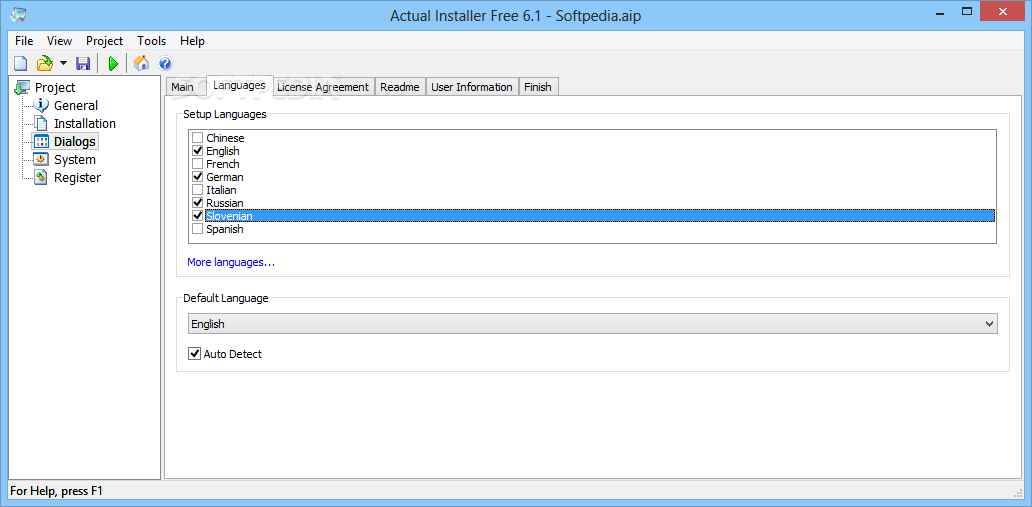Image resolution: width=1032 pixels, height=507 pixels.
Task: Click the Dialogs icon in tree
Action: point(41,141)
